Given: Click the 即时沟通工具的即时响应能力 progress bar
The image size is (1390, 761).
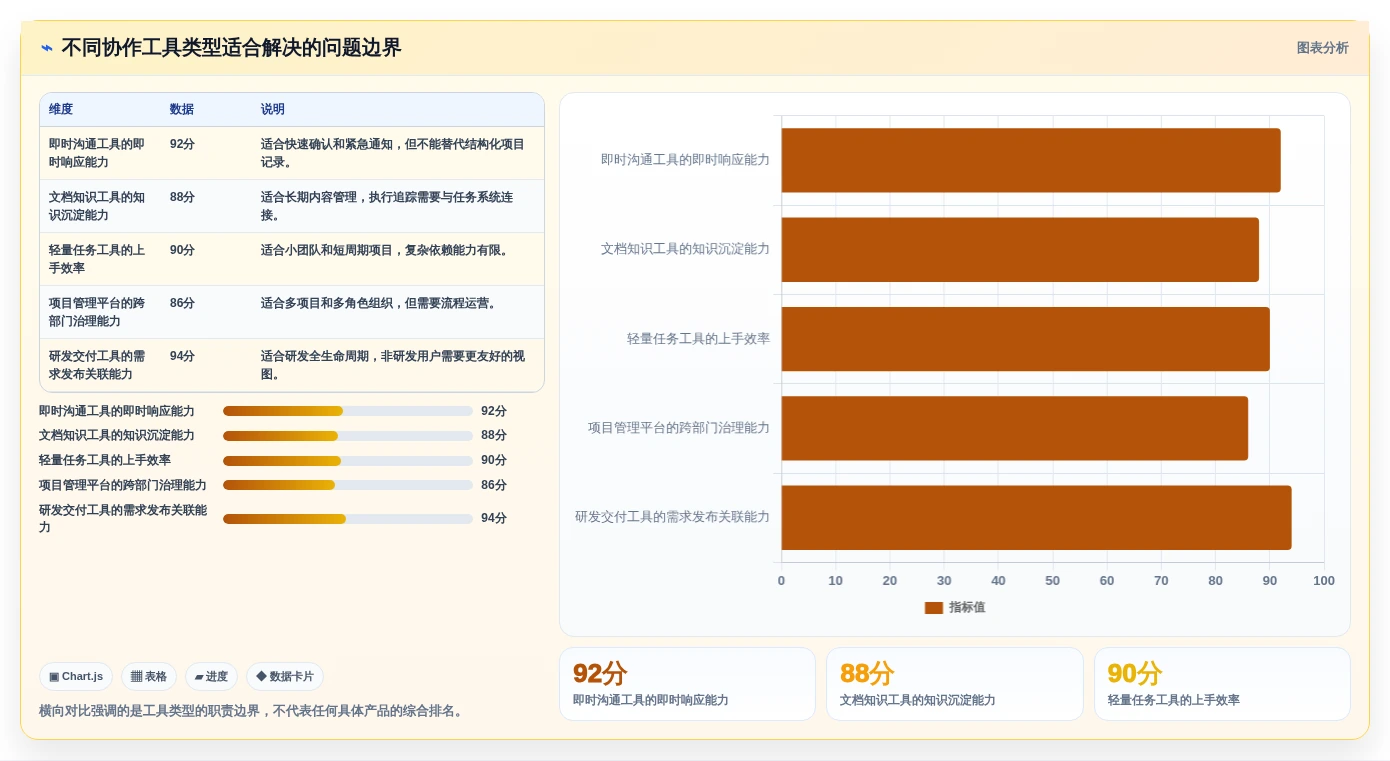Looking at the screenshot, I should [348, 411].
